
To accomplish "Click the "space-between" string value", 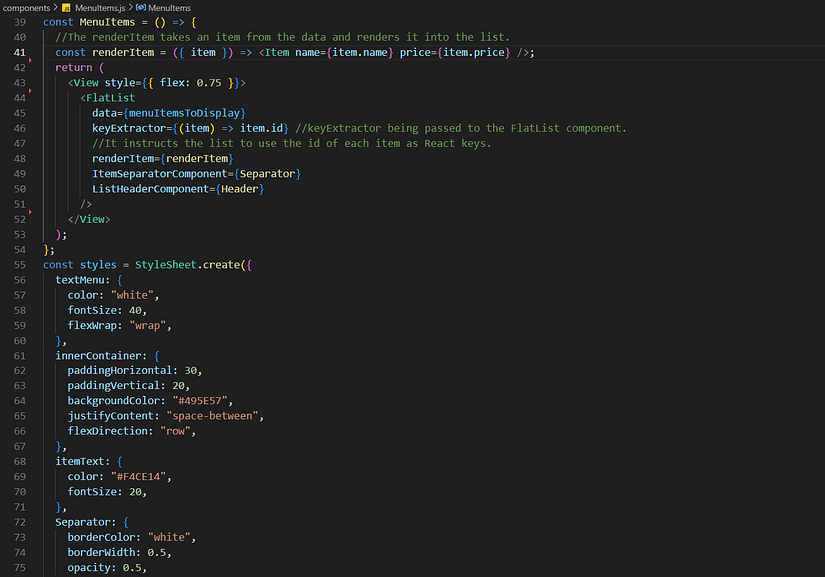I will (x=212, y=416).
